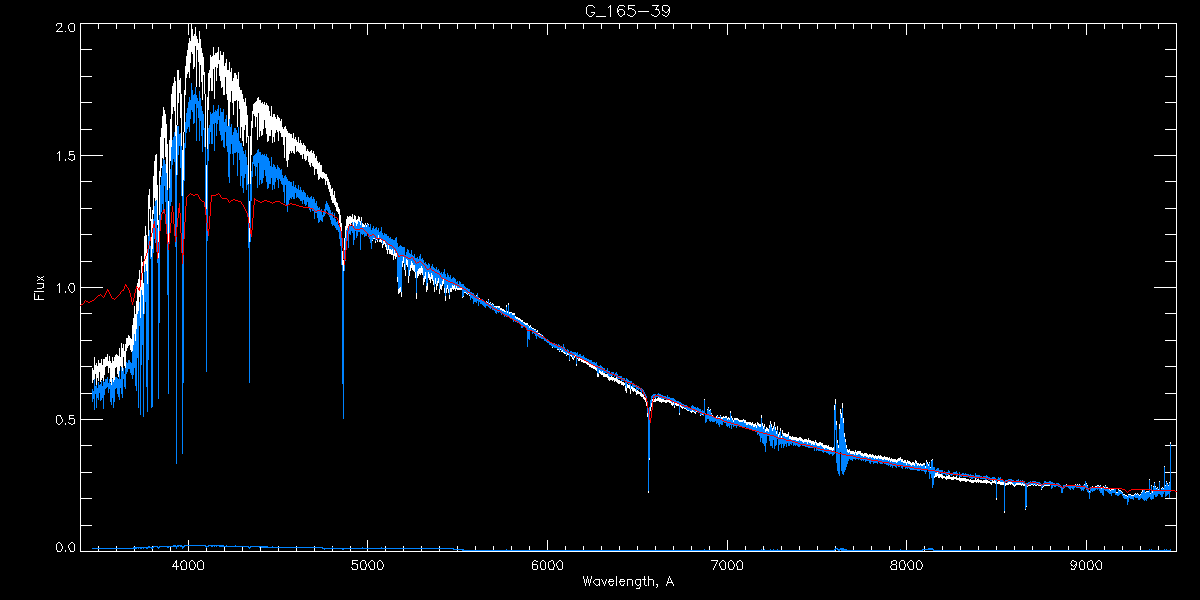
Task: Click the 1.0 y-axis tick label
Action: 64,288
